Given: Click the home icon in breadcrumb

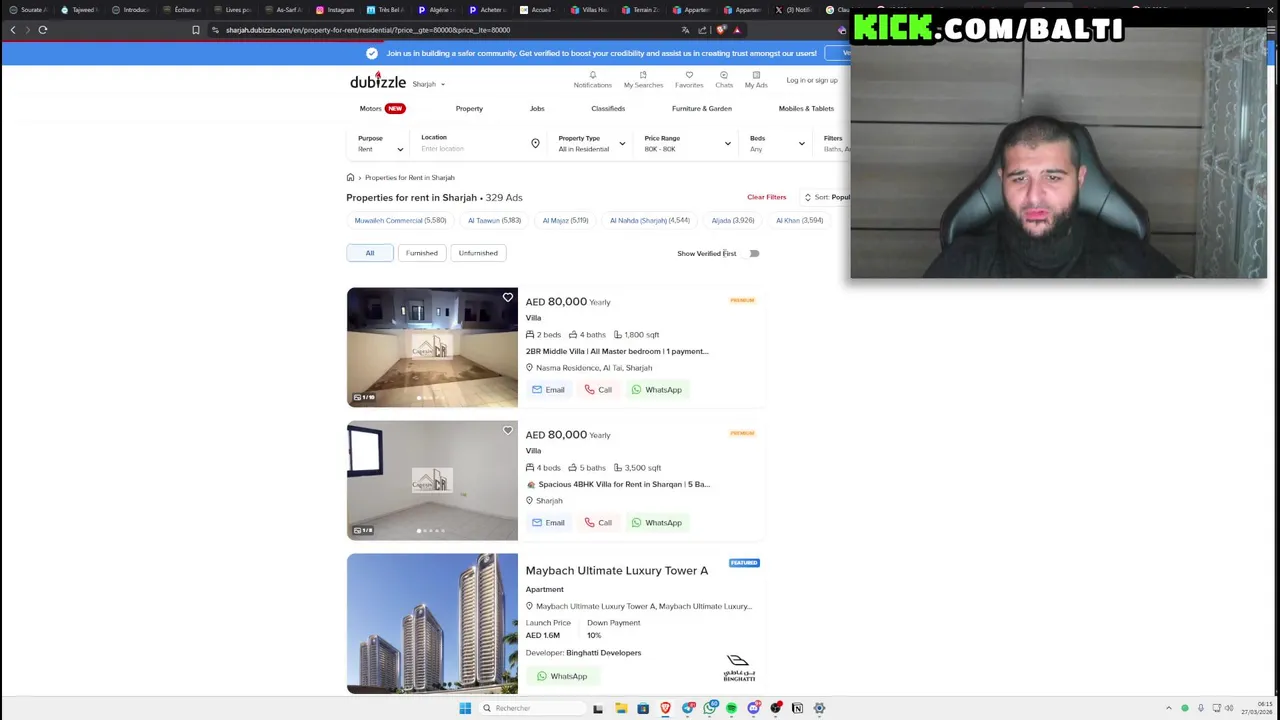Looking at the screenshot, I should (x=350, y=177).
